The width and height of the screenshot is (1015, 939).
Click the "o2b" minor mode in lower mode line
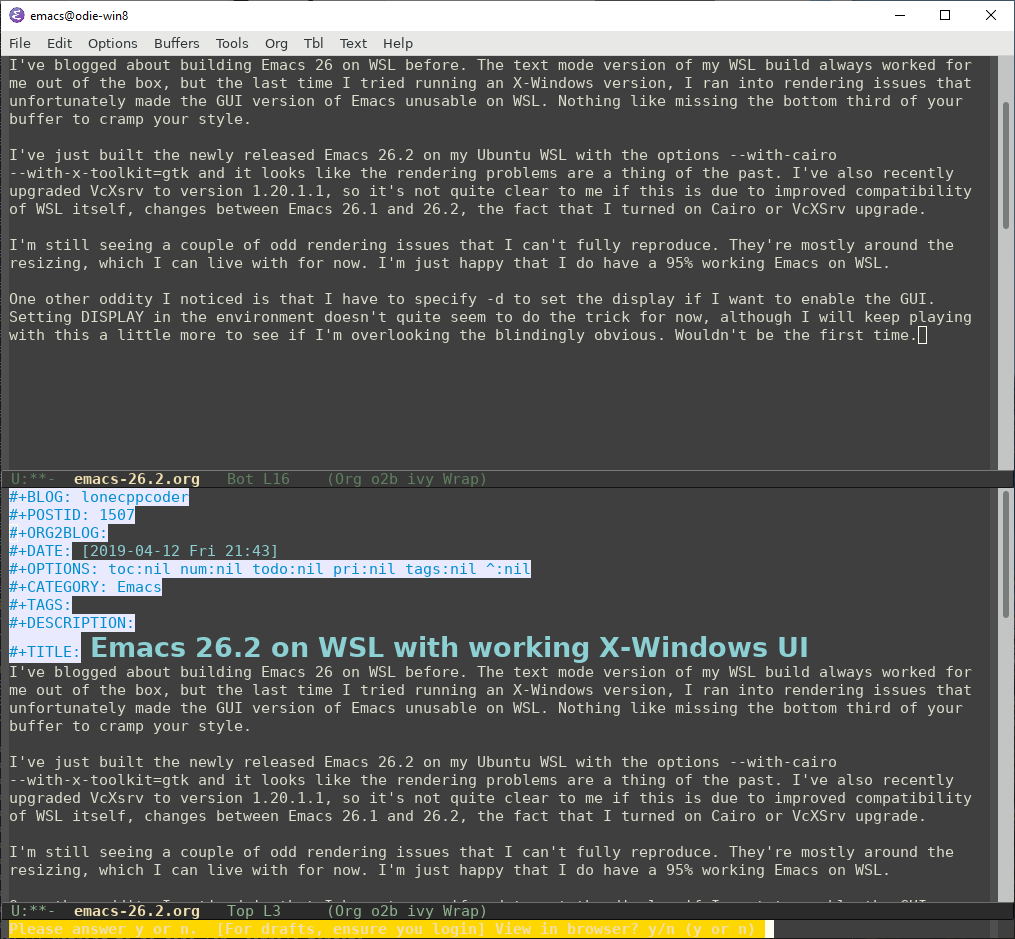384,911
